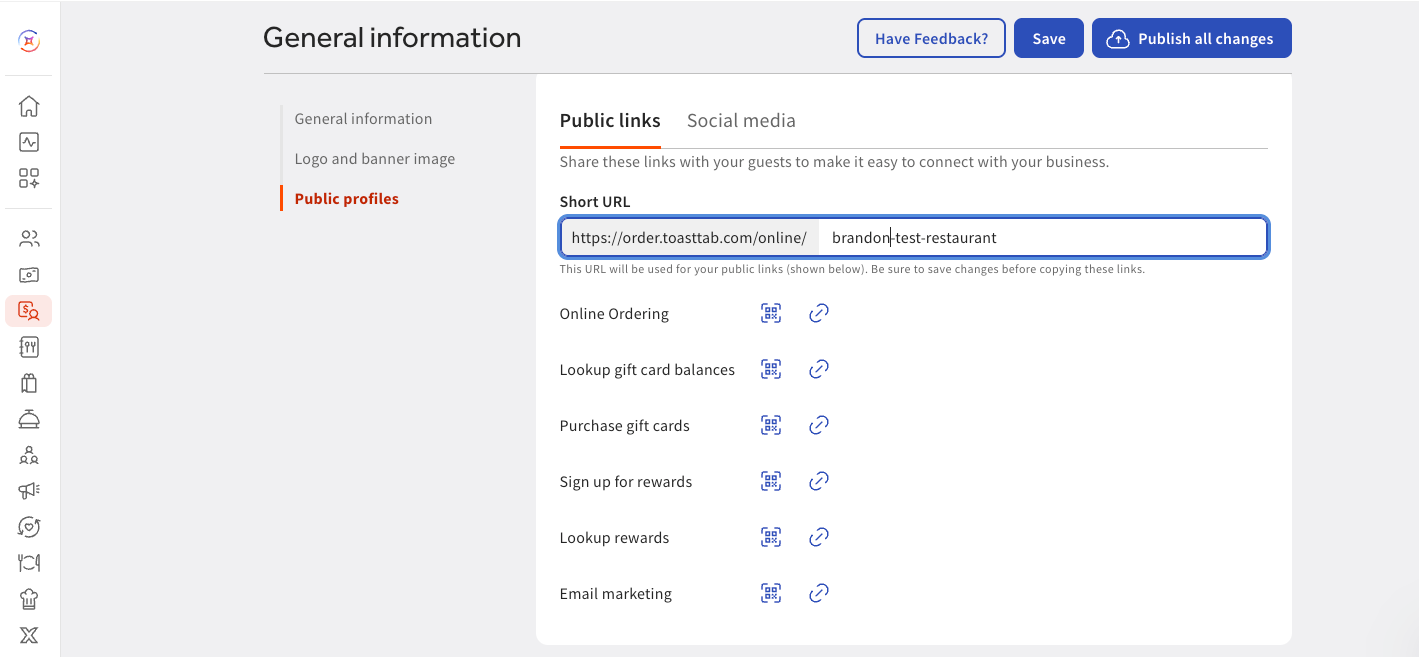Click the Email marketing label

pyautogui.click(x=616, y=594)
